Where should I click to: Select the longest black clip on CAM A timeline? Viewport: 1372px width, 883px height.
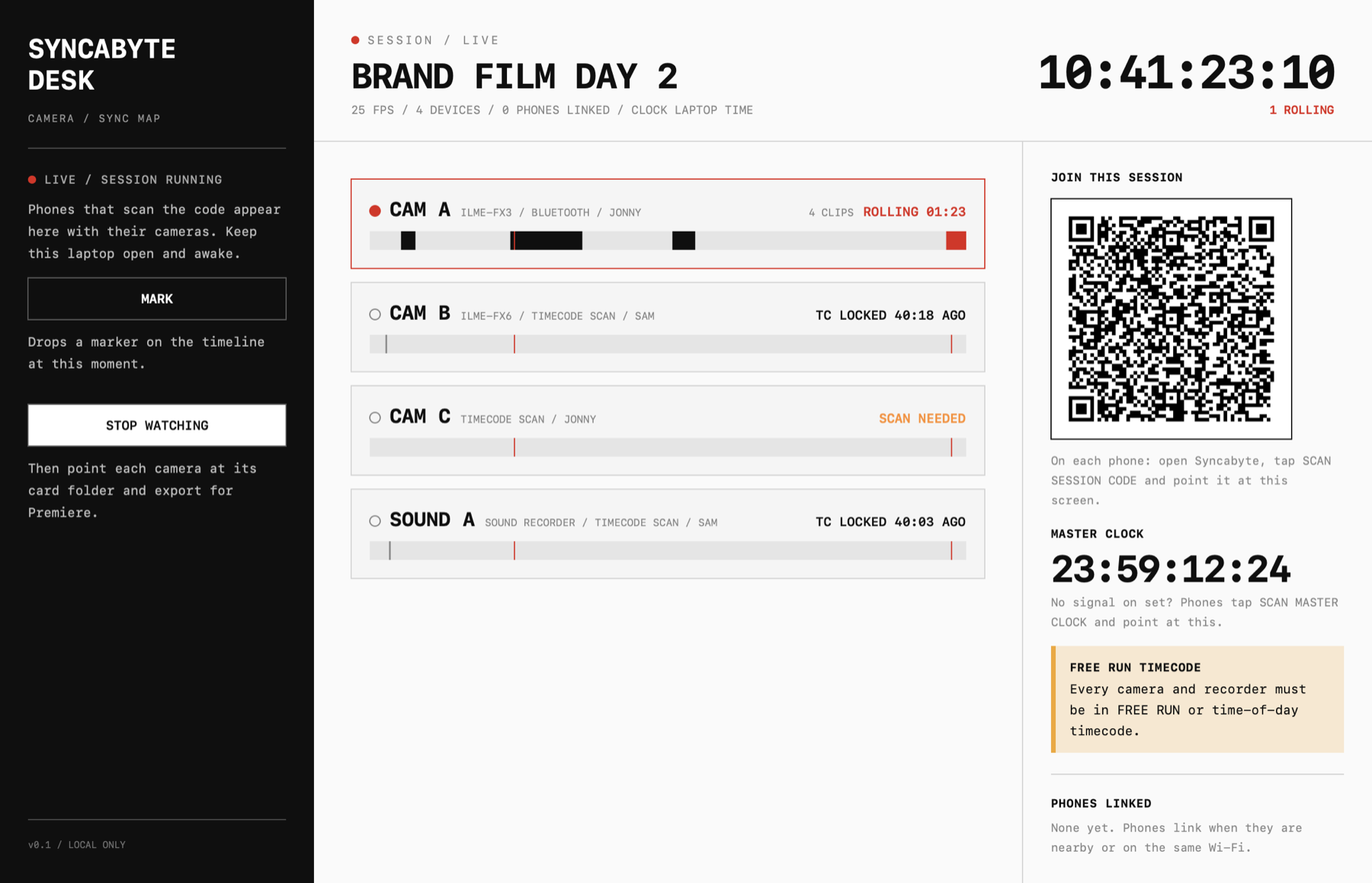(x=547, y=241)
